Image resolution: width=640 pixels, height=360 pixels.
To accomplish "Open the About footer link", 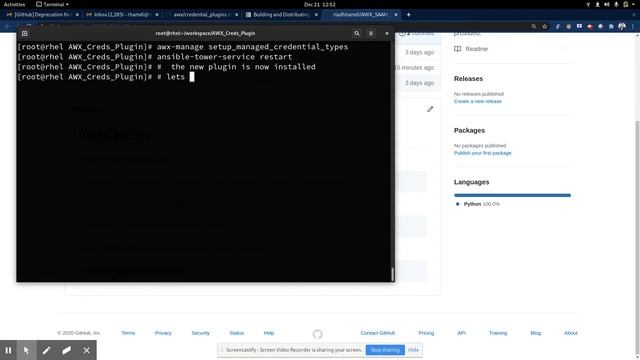I will 571,333.
